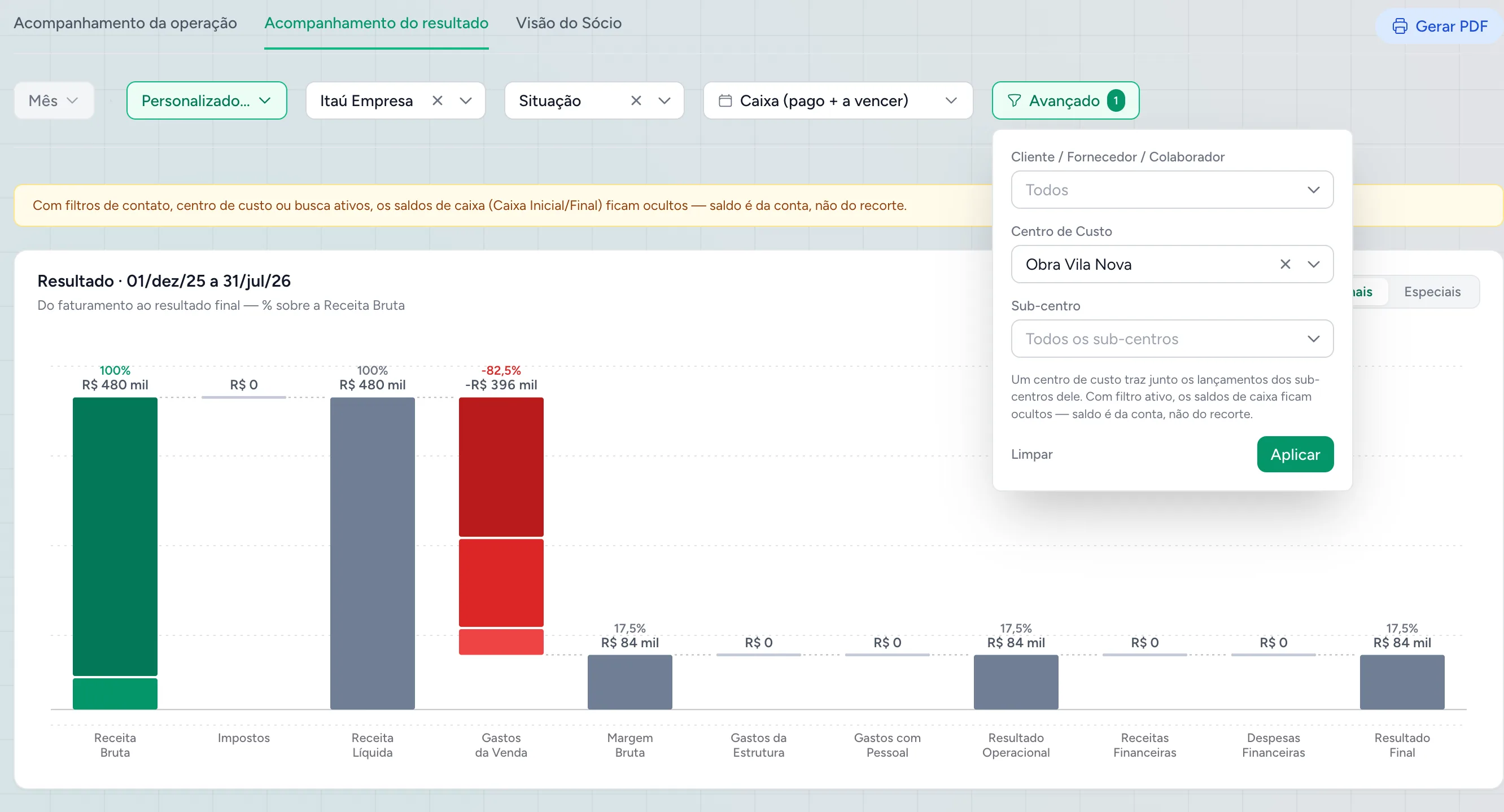
Task: Switch to Acompanhamento da operação tab
Action: 125,23
